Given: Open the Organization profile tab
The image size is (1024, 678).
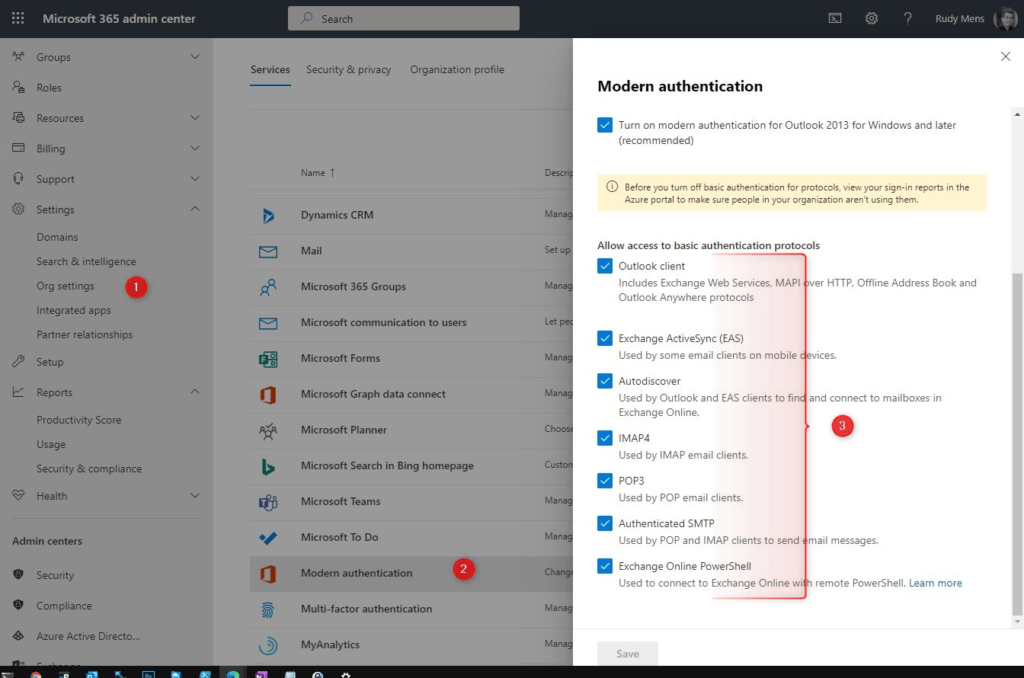Looking at the screenshot, I should 457,69.
